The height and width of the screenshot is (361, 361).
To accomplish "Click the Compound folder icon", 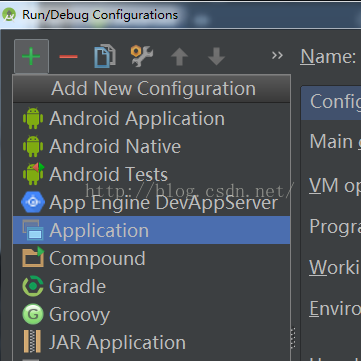I will click(x=33, y=257).
